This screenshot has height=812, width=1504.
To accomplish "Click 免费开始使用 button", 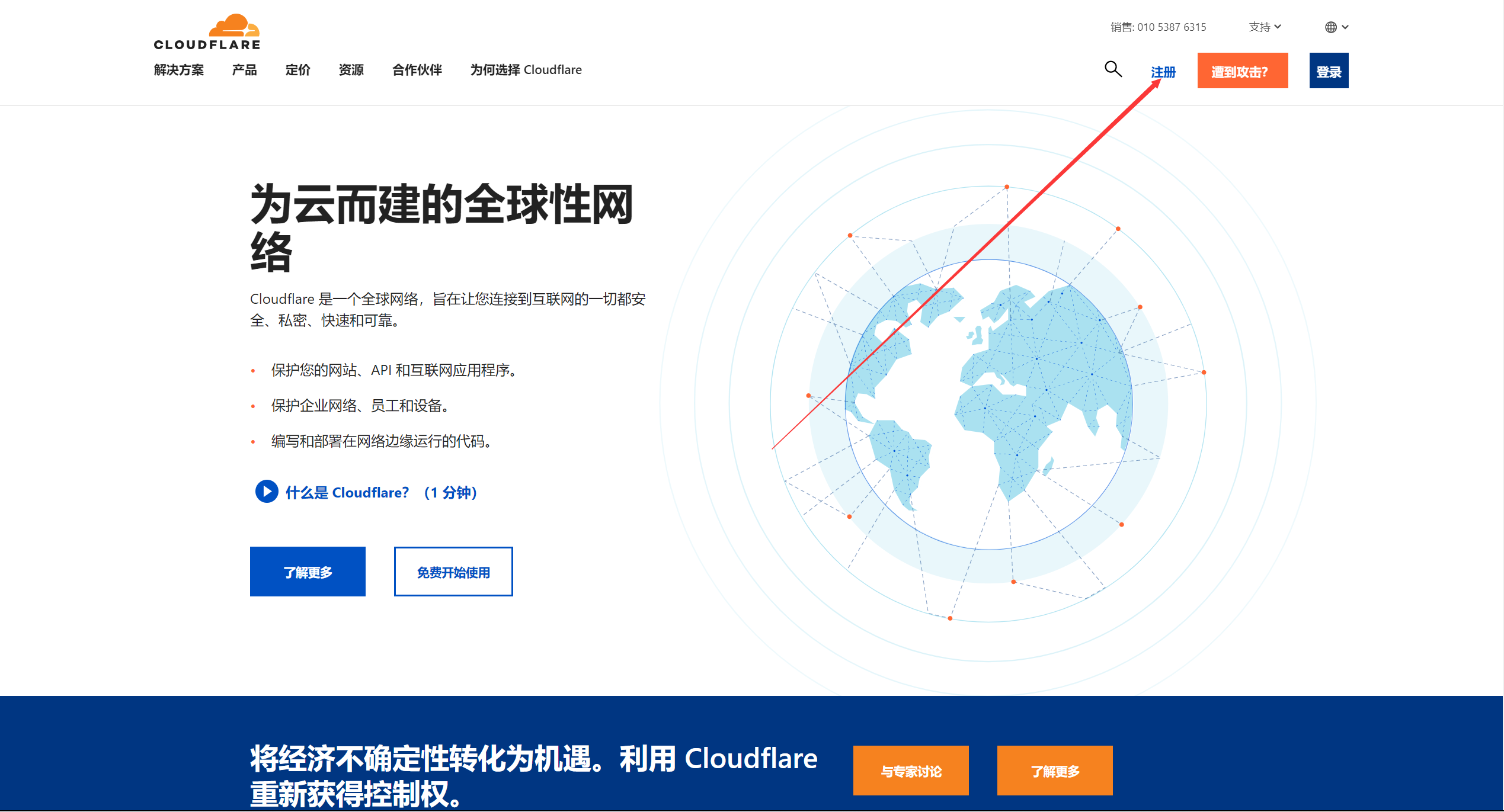I will tap(453, 571).
